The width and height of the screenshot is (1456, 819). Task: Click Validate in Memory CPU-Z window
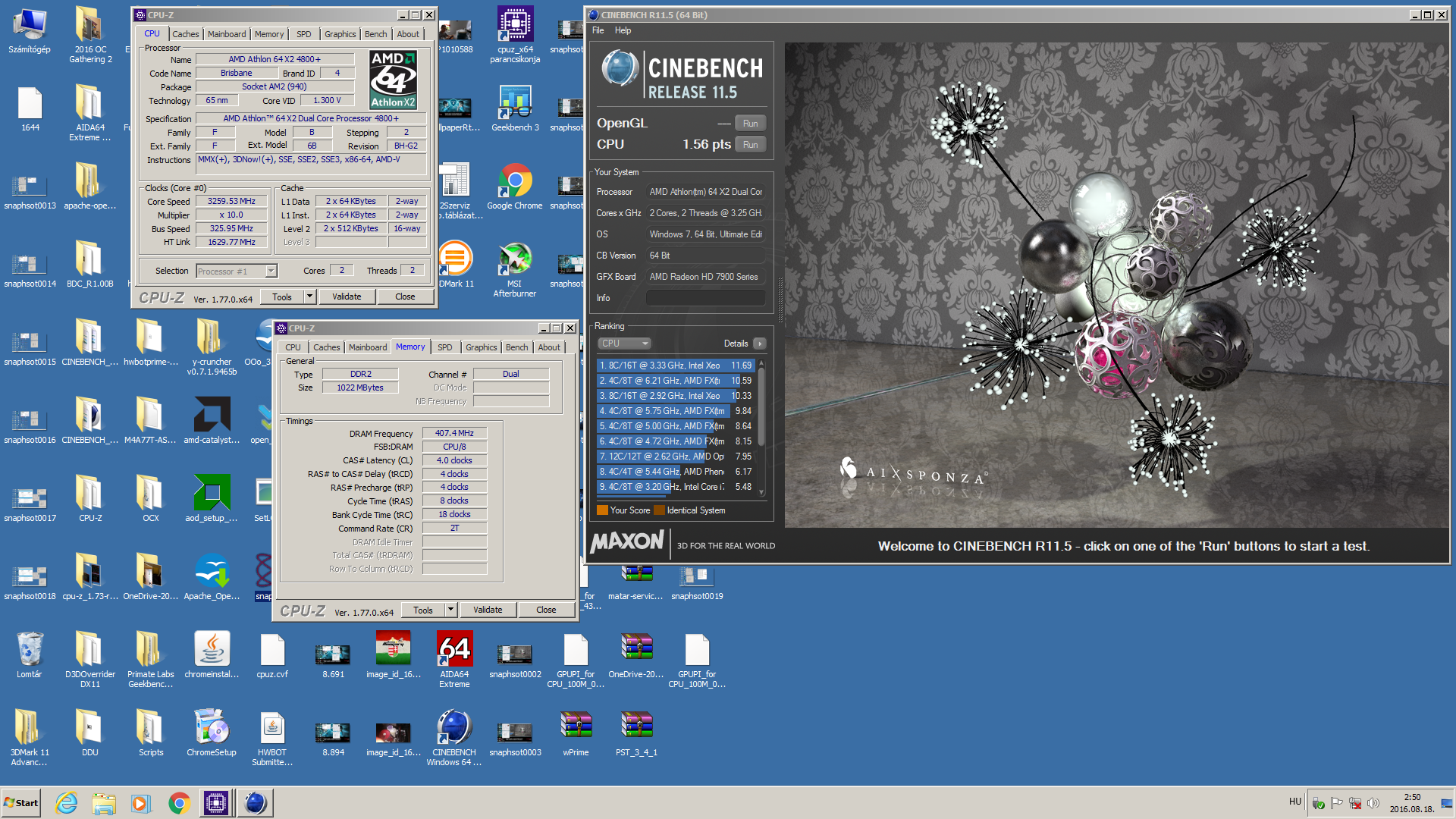(488, 610)
